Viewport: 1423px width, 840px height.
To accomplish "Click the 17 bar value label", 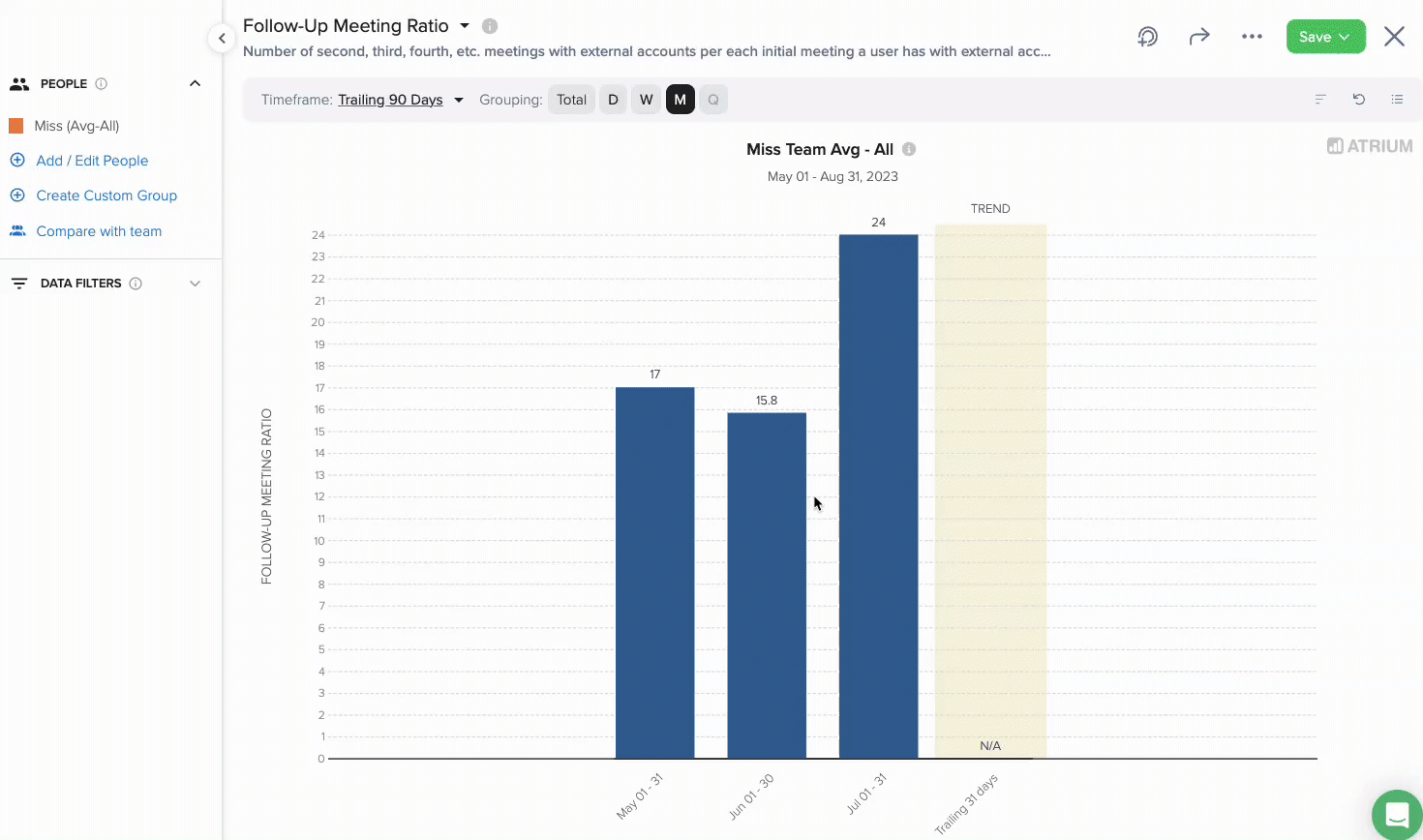I will point(655,375).
